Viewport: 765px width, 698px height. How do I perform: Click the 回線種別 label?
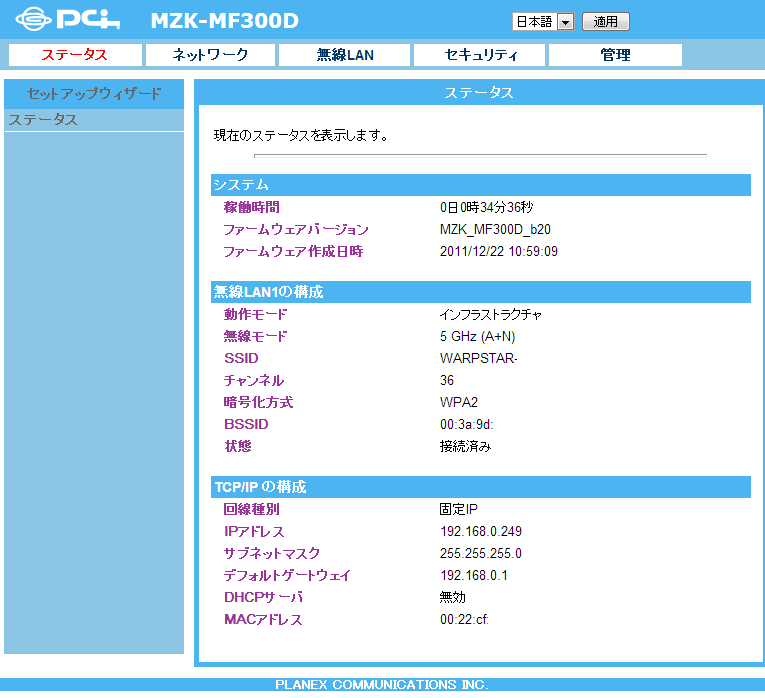pyautogui.click(x=251, y=509)
